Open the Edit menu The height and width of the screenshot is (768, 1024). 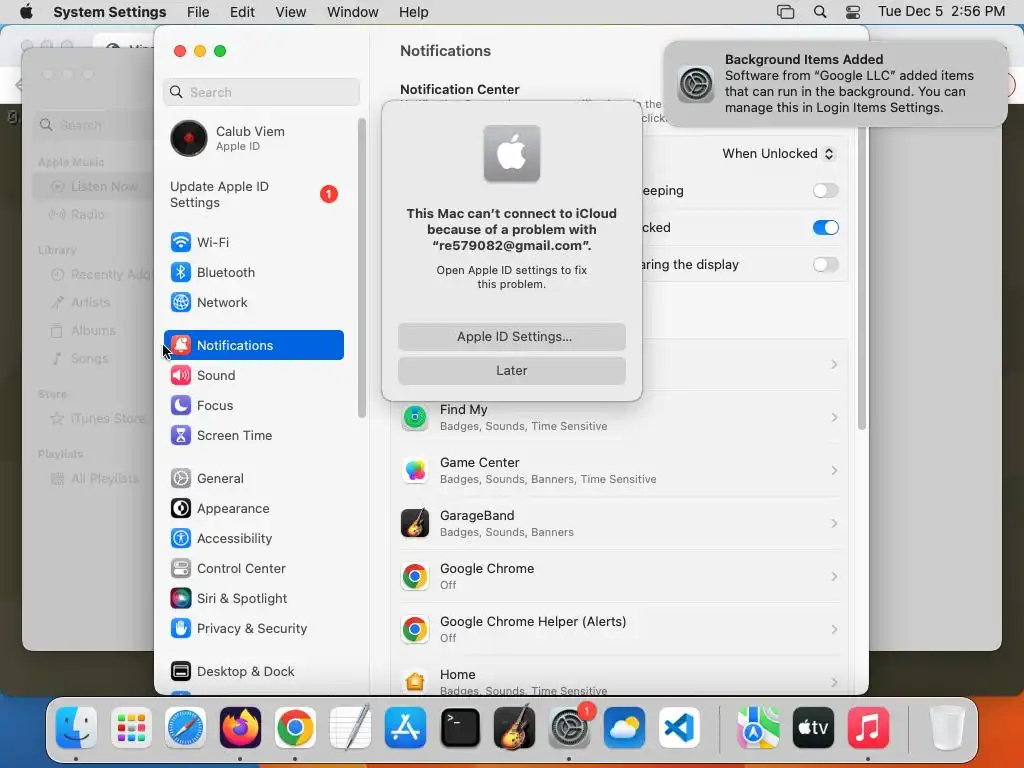click(242, 12)
